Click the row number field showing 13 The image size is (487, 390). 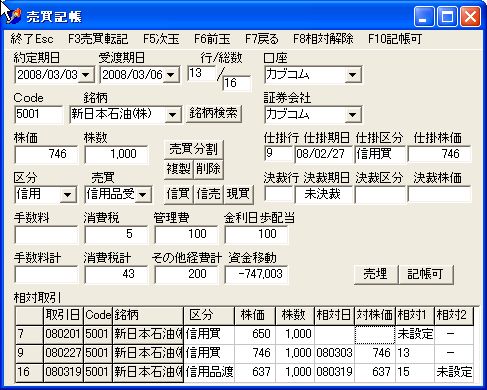[x=201, y=73]
